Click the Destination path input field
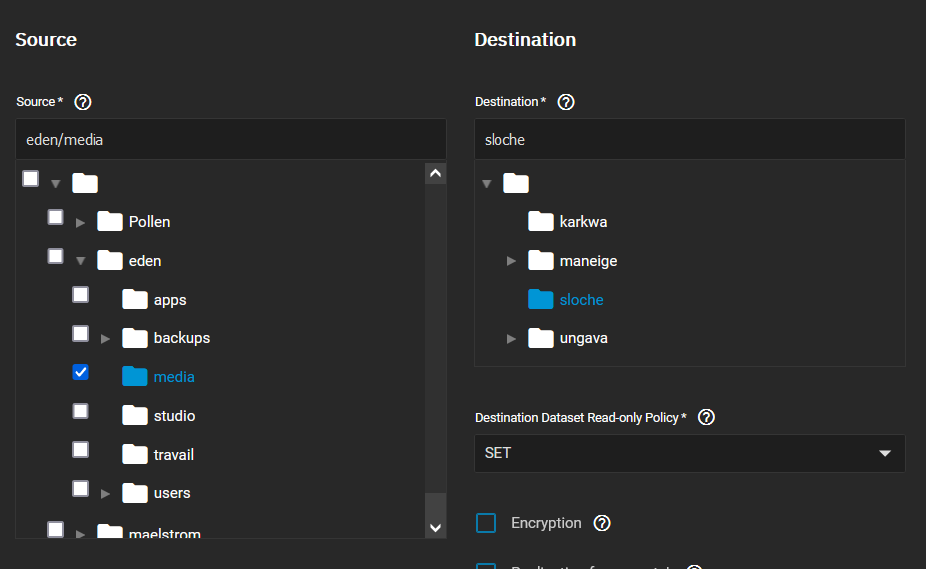The width and height of the screenshot is (926, 569). pyautogui.click(x=690, y=139)
